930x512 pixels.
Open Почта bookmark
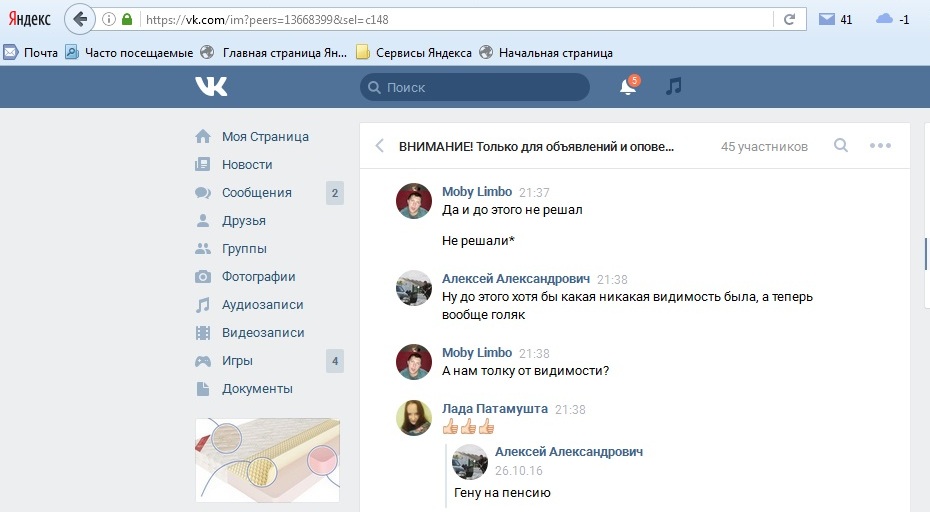coord(31,52)
